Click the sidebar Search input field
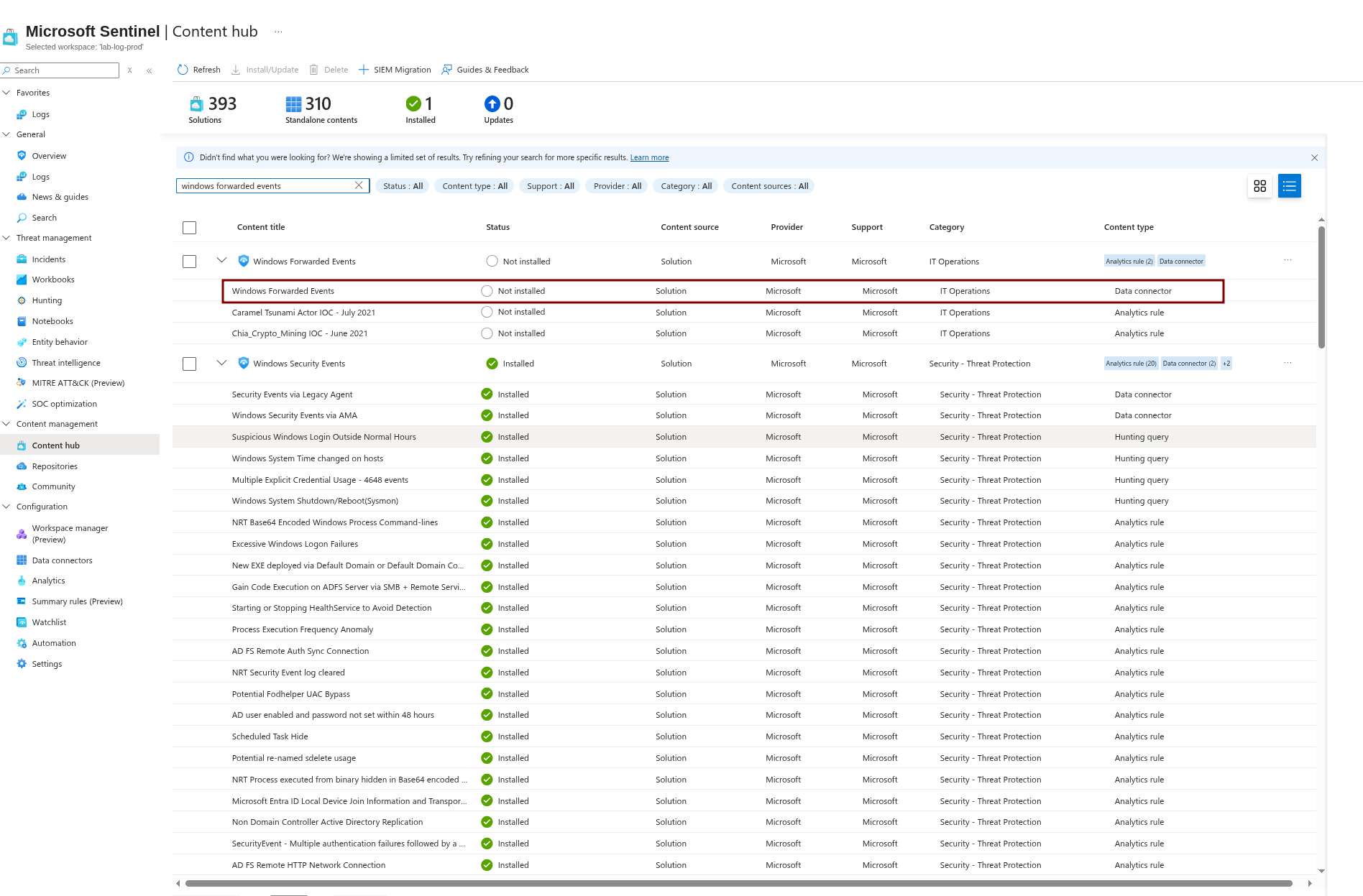This screenshot has height=896, width=1363. pos(60,70)
